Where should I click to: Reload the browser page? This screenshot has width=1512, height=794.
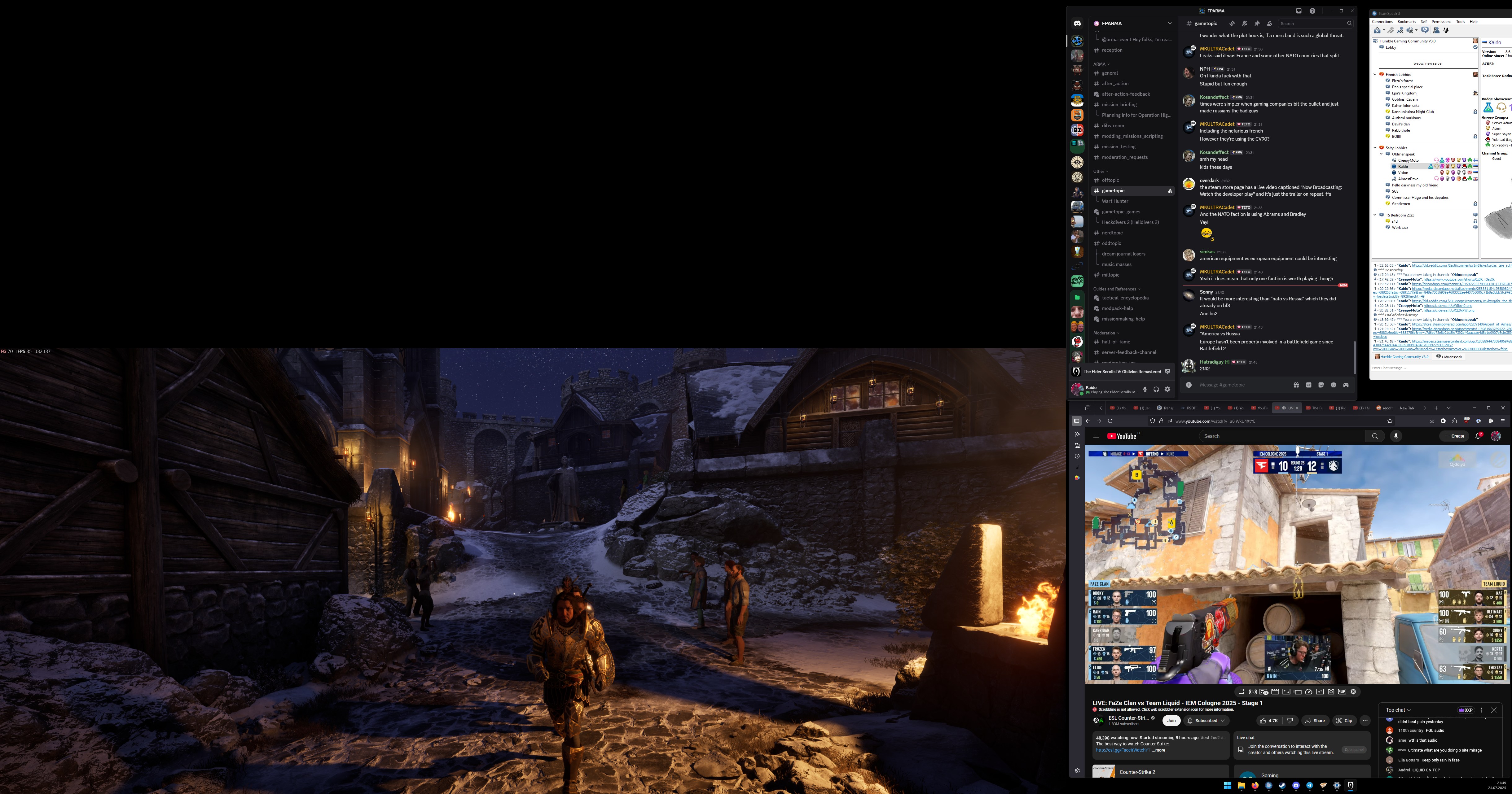click(x=1110, y=421)
